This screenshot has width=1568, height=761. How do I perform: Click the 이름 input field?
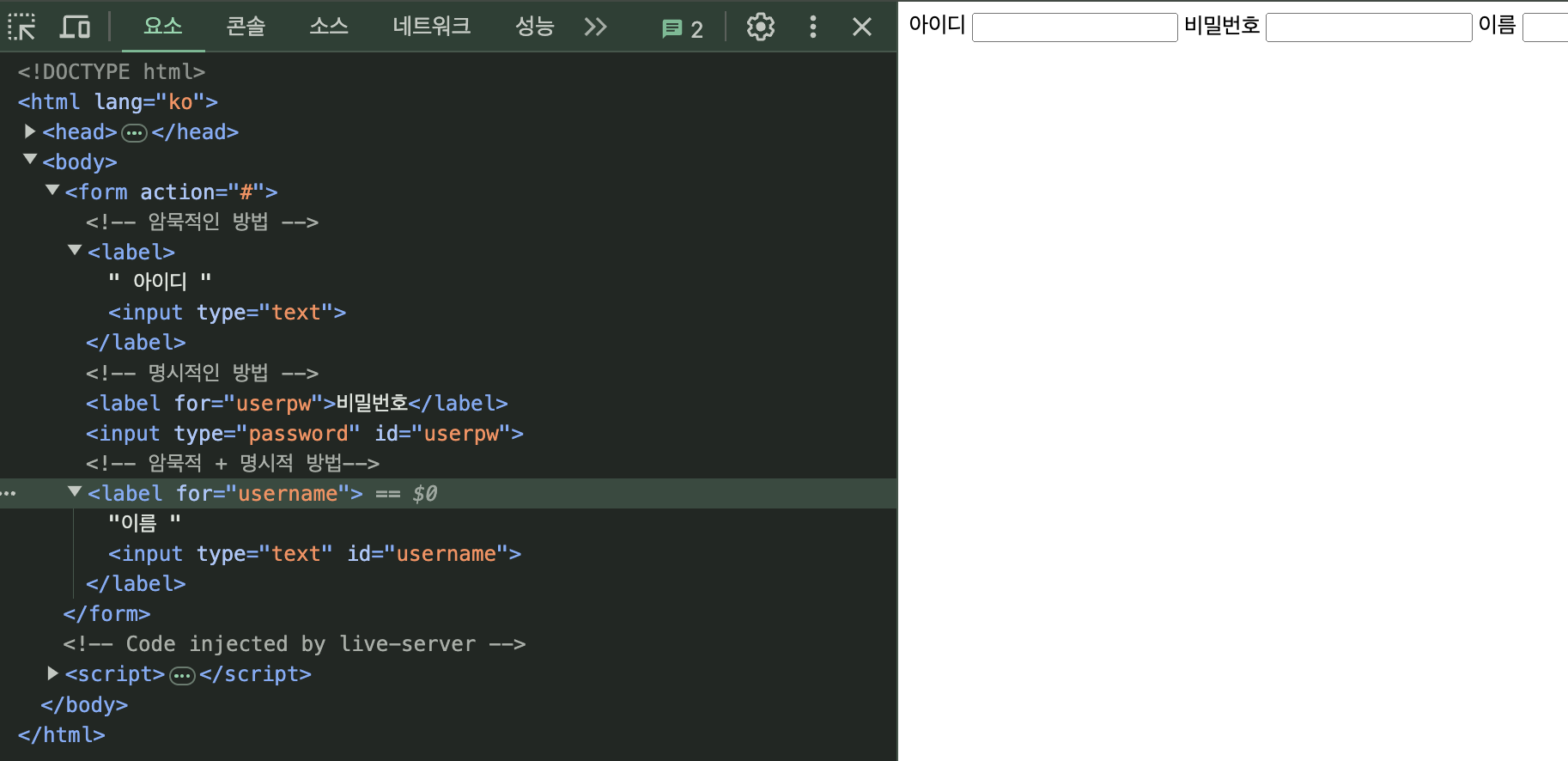pyautogui.click(x=1546, y=27)
